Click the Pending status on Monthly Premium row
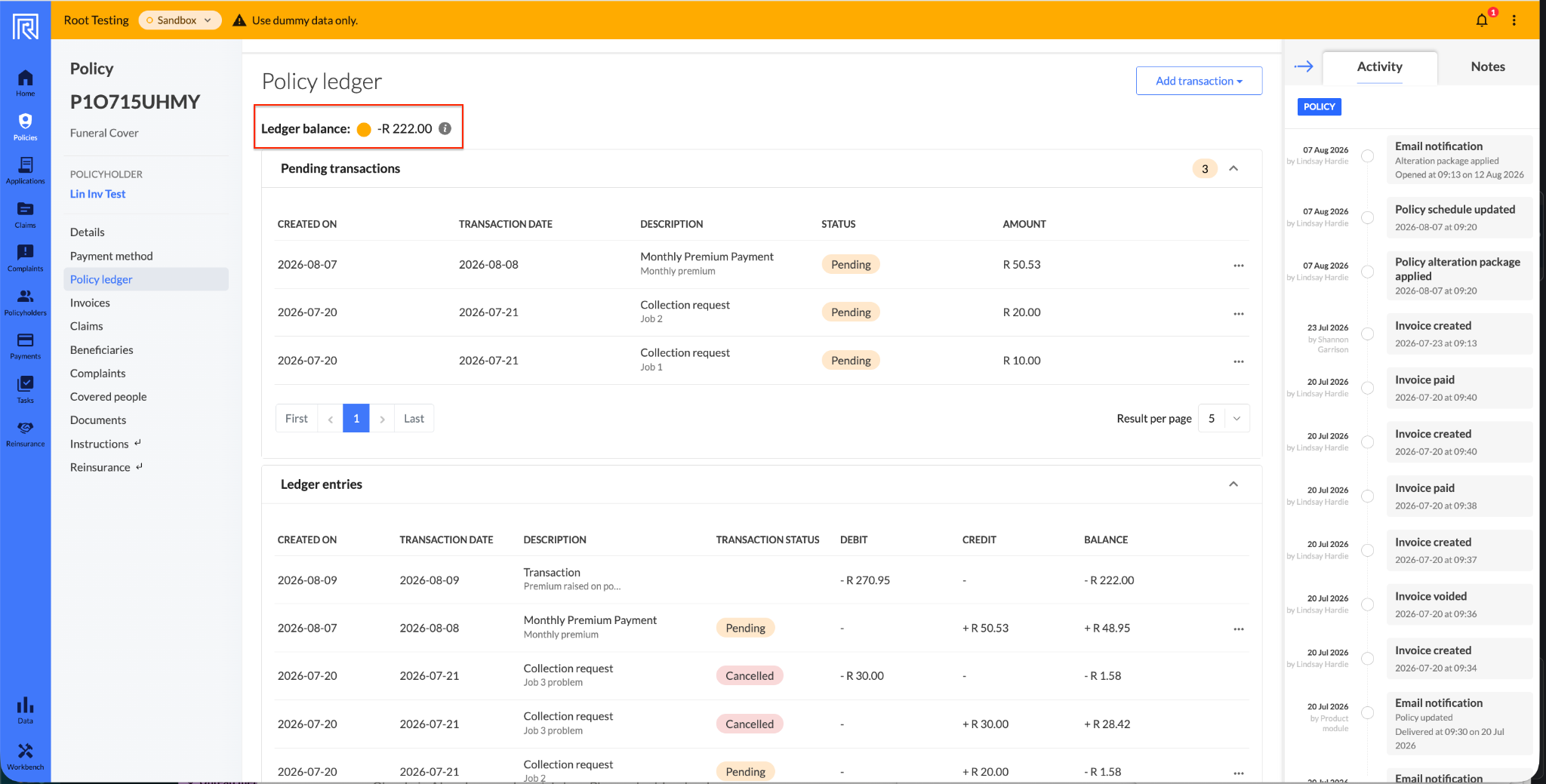 (x=851, y=265)
